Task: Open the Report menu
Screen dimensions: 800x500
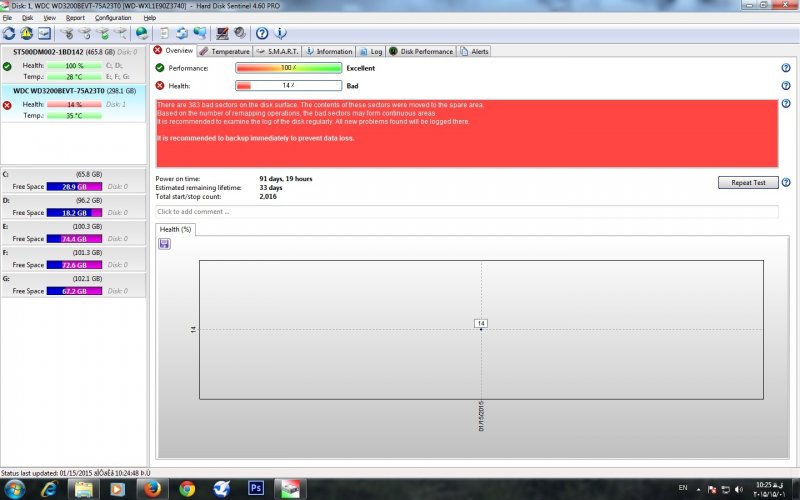Action: click(75, 18)
